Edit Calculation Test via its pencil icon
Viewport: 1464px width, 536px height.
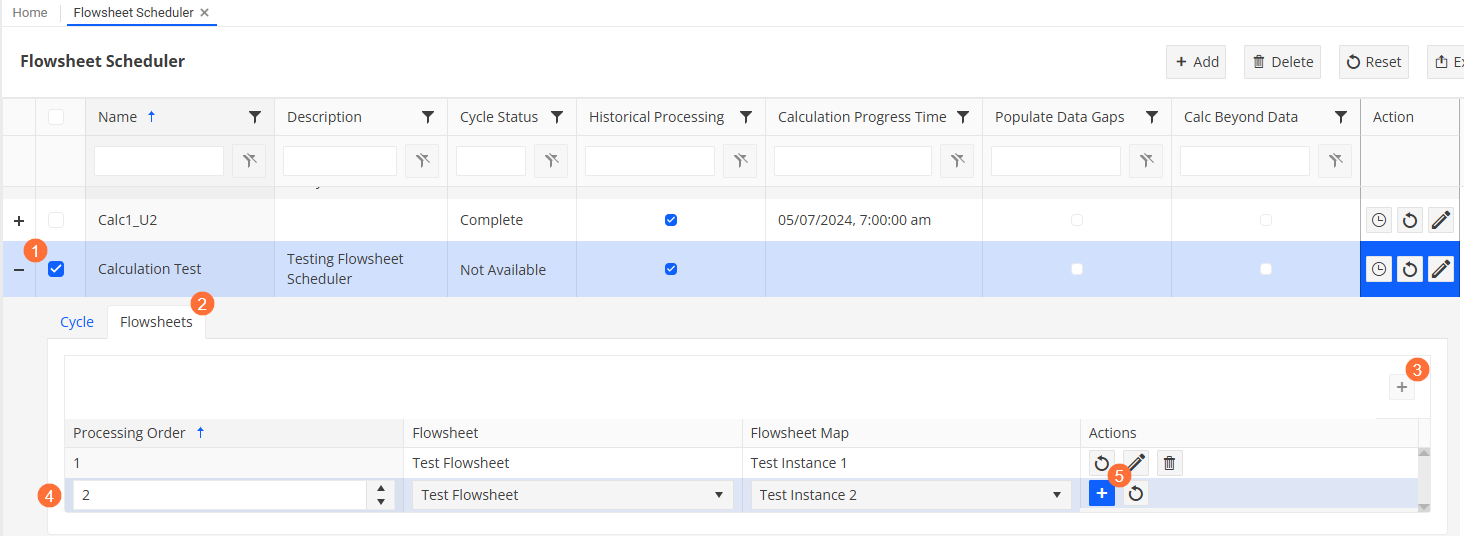[1441, 269]
